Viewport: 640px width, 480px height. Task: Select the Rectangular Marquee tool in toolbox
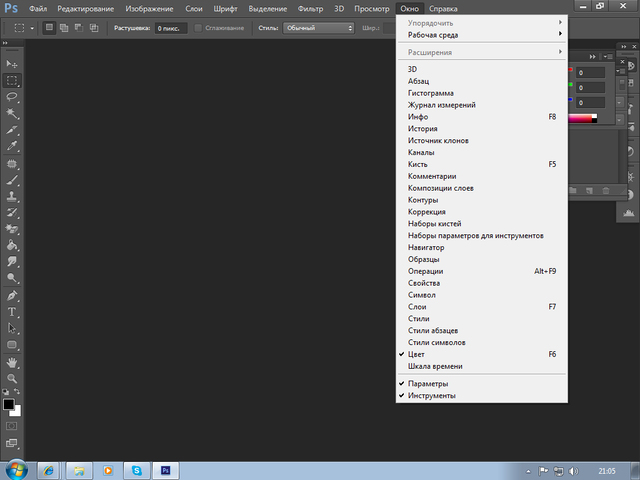pos(12,80)
